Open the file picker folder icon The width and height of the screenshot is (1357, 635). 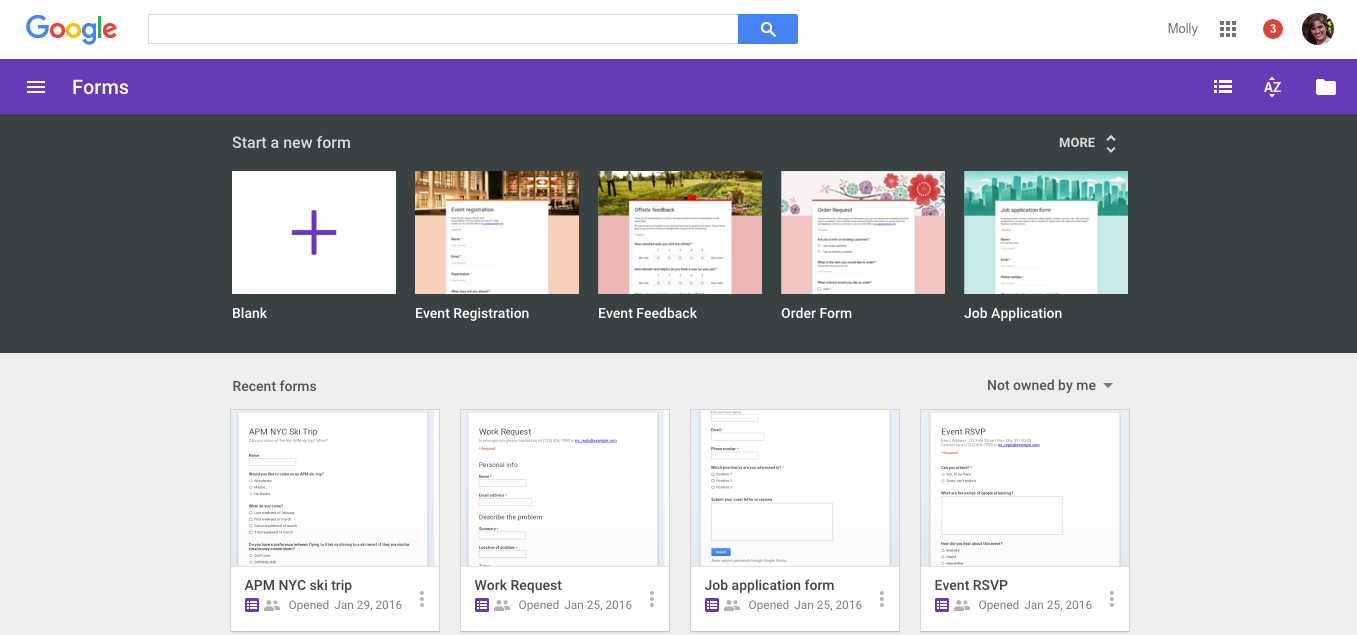[x=1325, y=87]
